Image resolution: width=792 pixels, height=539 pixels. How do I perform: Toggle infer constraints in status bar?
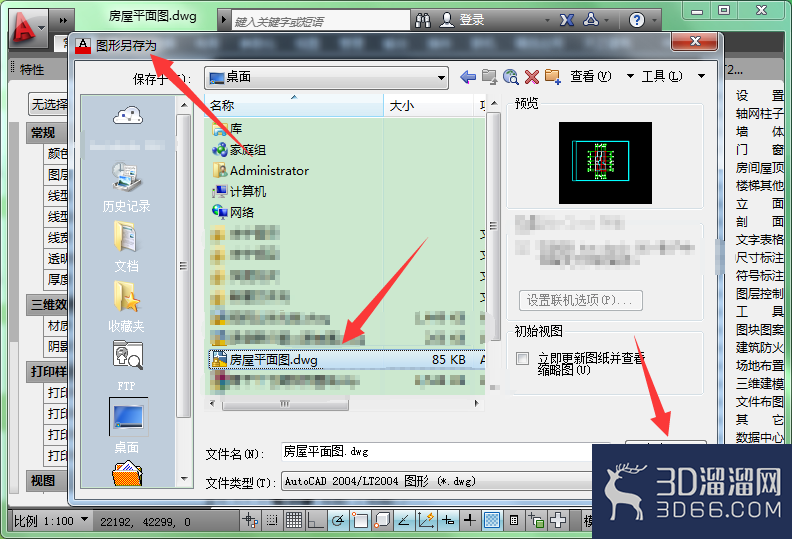tap(250, 520)
